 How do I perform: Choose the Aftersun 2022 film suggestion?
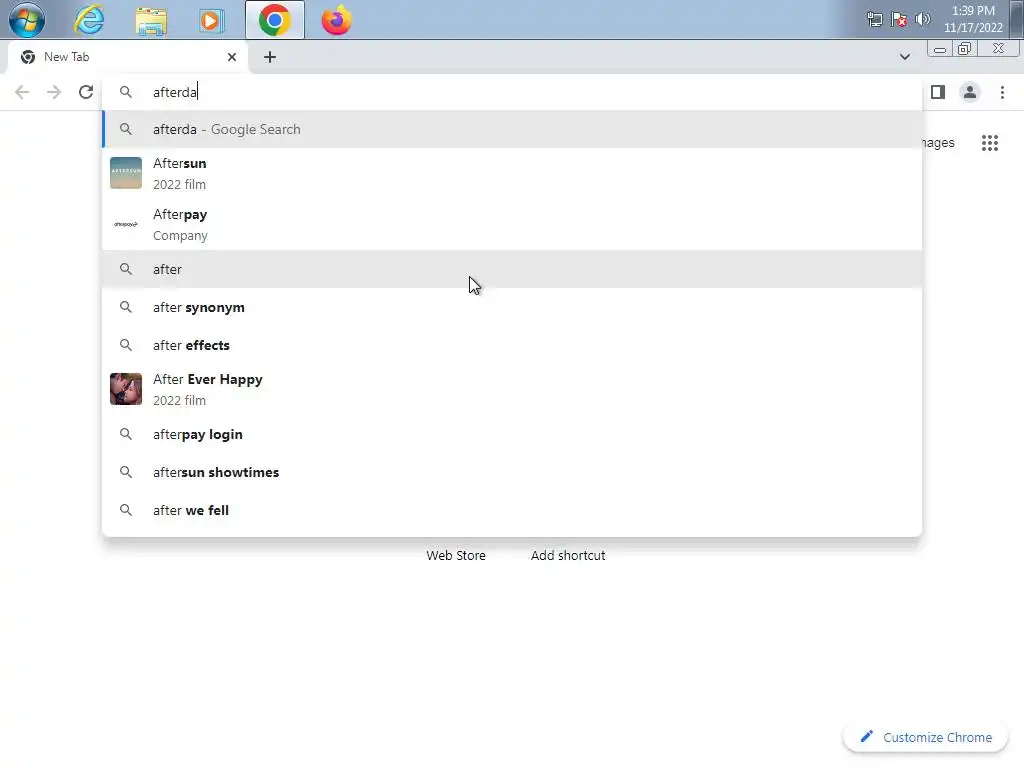click(x=512, y=174)
